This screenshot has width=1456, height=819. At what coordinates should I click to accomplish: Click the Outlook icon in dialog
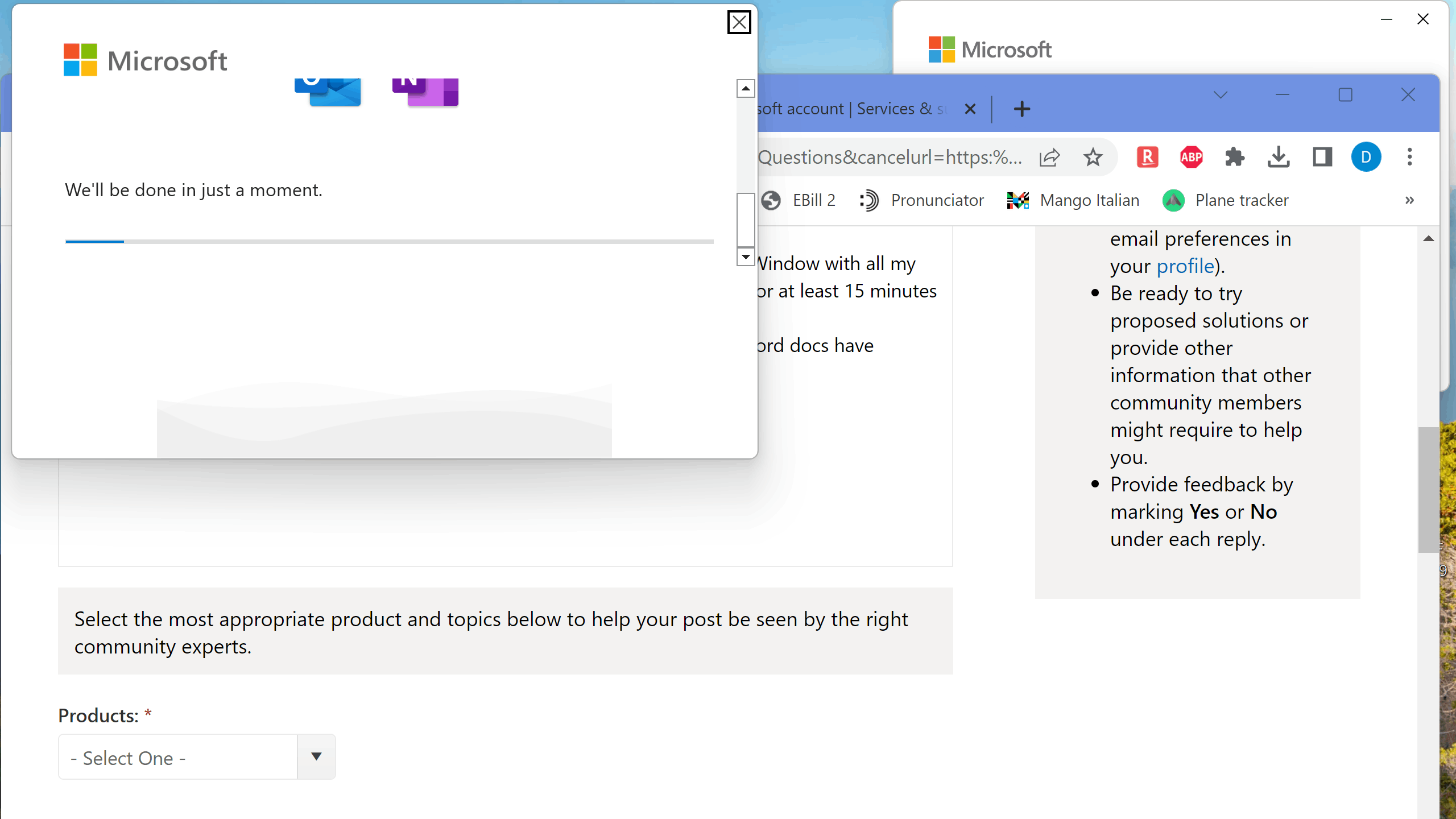click(x=328, y=92)
